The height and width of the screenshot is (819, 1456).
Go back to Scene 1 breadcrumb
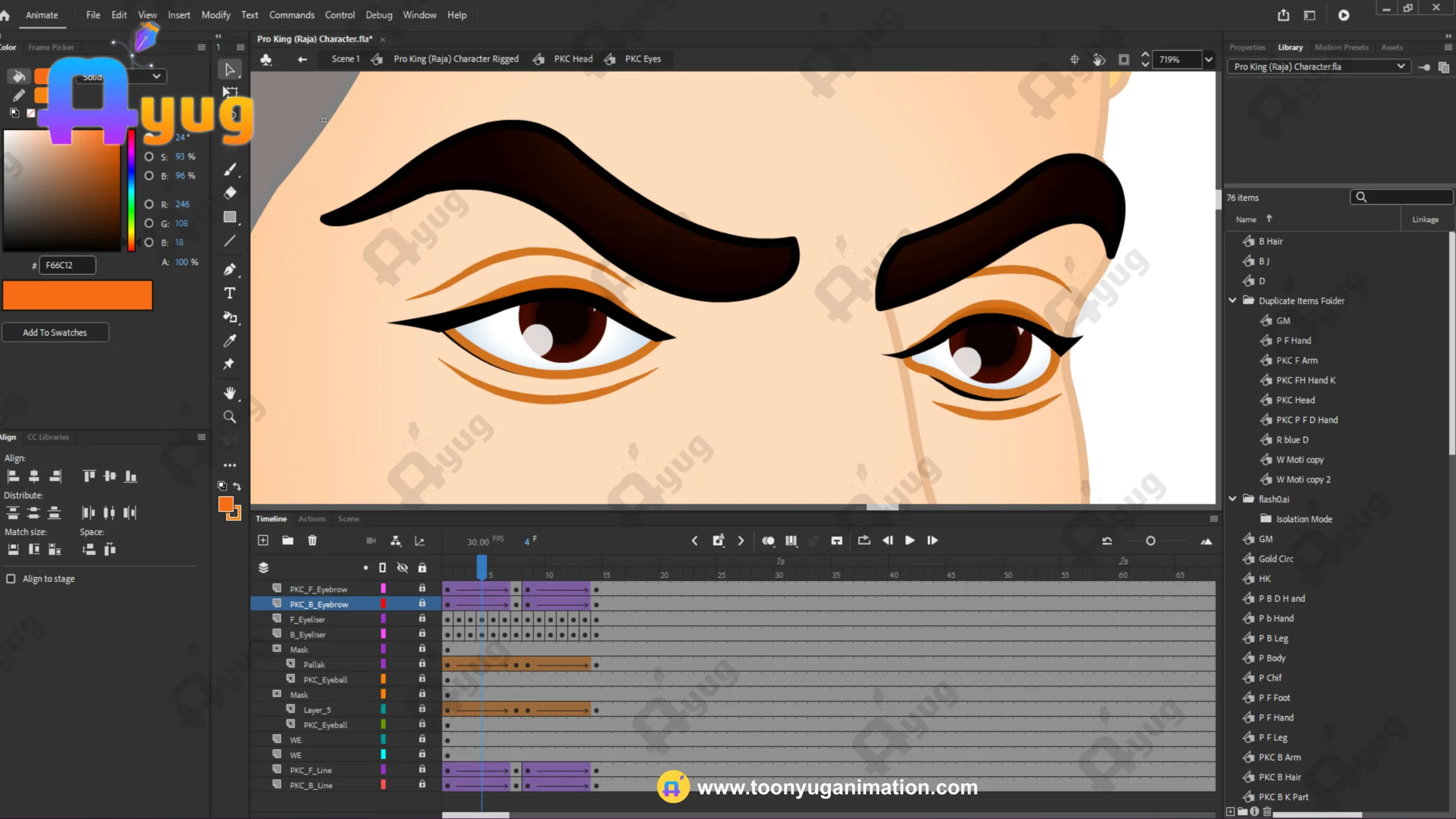pyautogui.click(x=345, y=59)
